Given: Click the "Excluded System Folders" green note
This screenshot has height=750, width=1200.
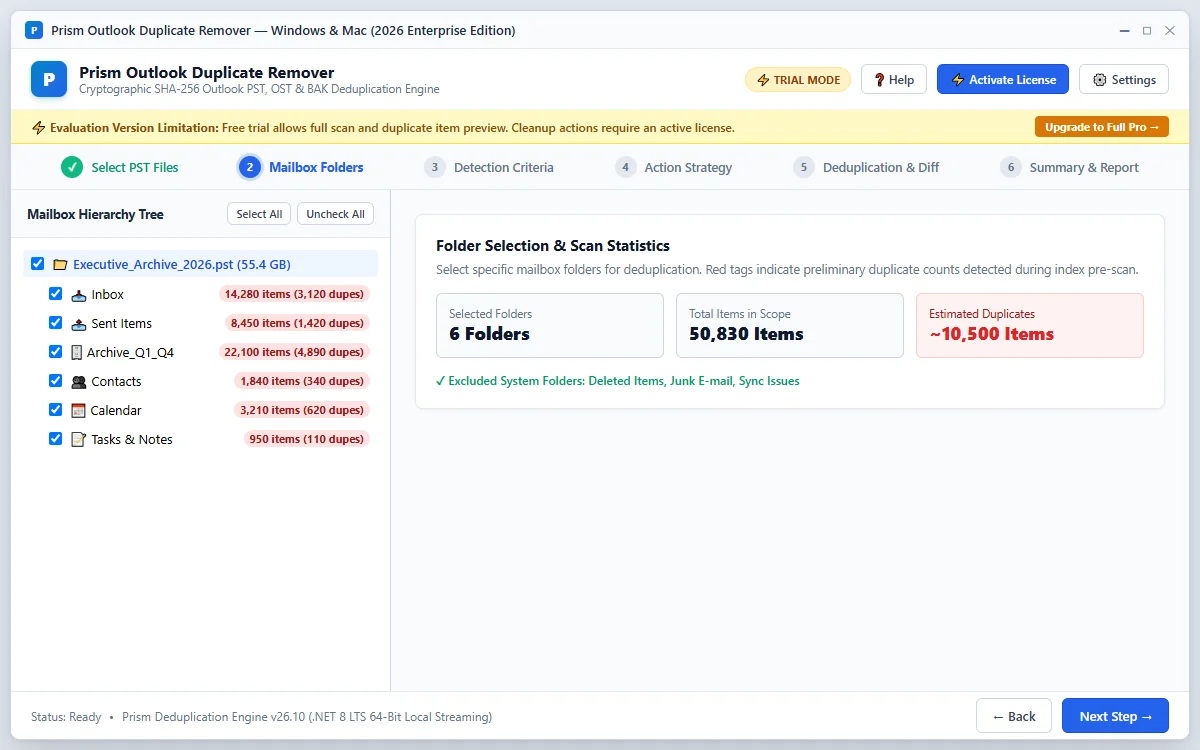Looking at the screenshot, I should 618,381.
